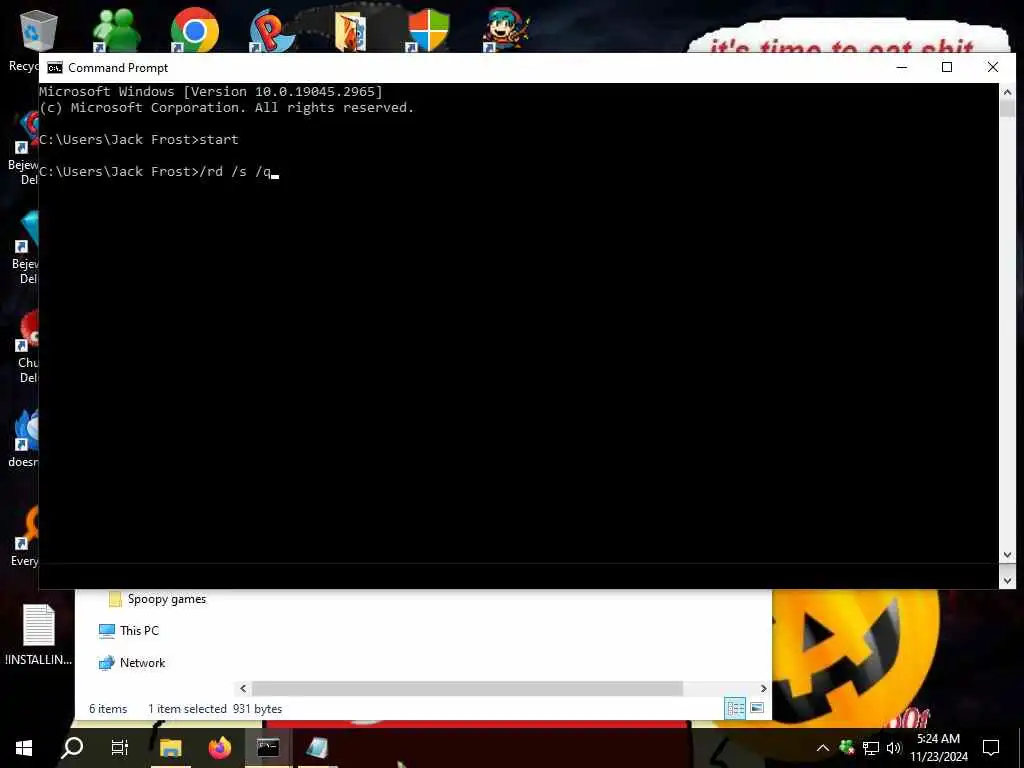Image resolution: width=1024 pixels, height=768 pixels.
Task: Click the Command Prompt taskbar button
Action: pos(268,748)
